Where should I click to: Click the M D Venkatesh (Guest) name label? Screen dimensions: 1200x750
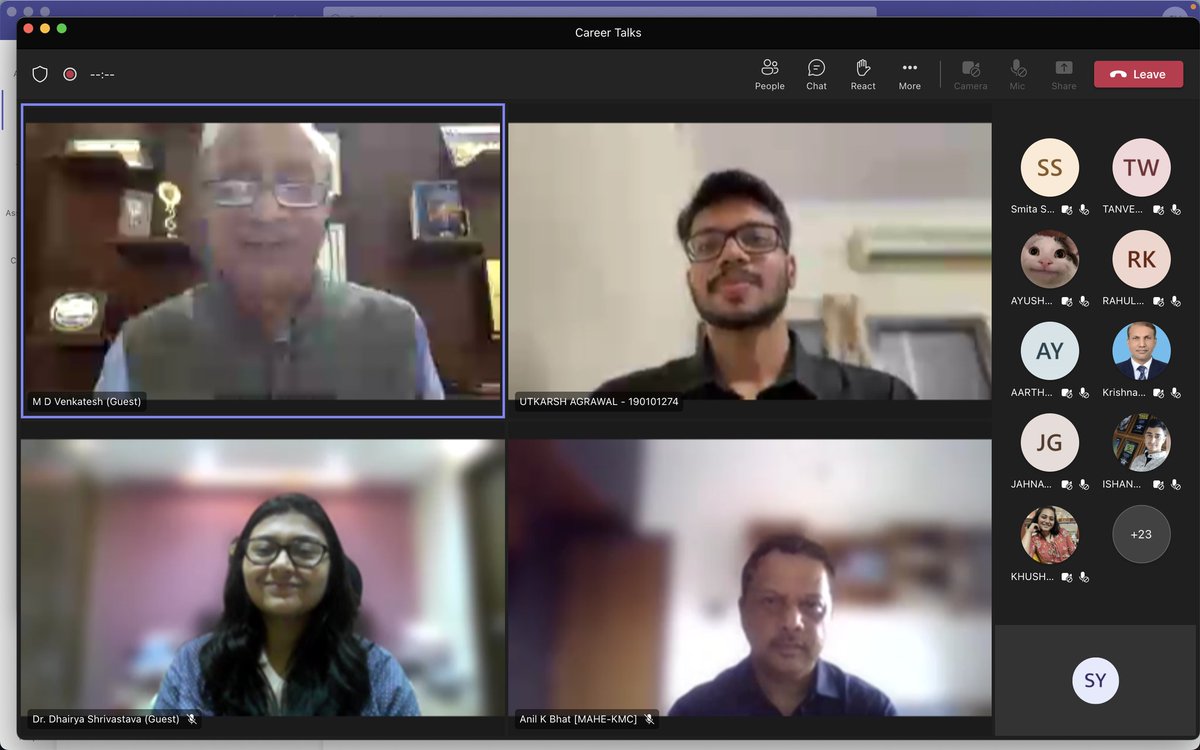click(x=87, y=402)
